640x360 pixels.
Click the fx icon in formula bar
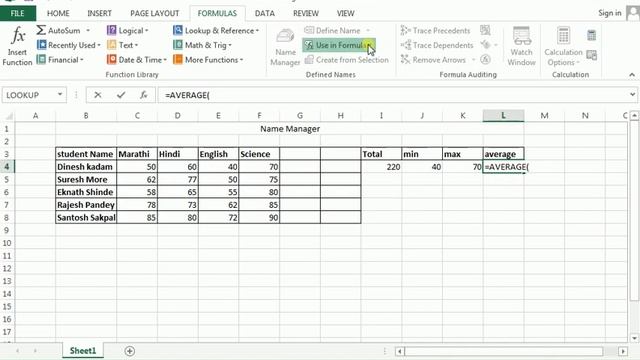144,95
